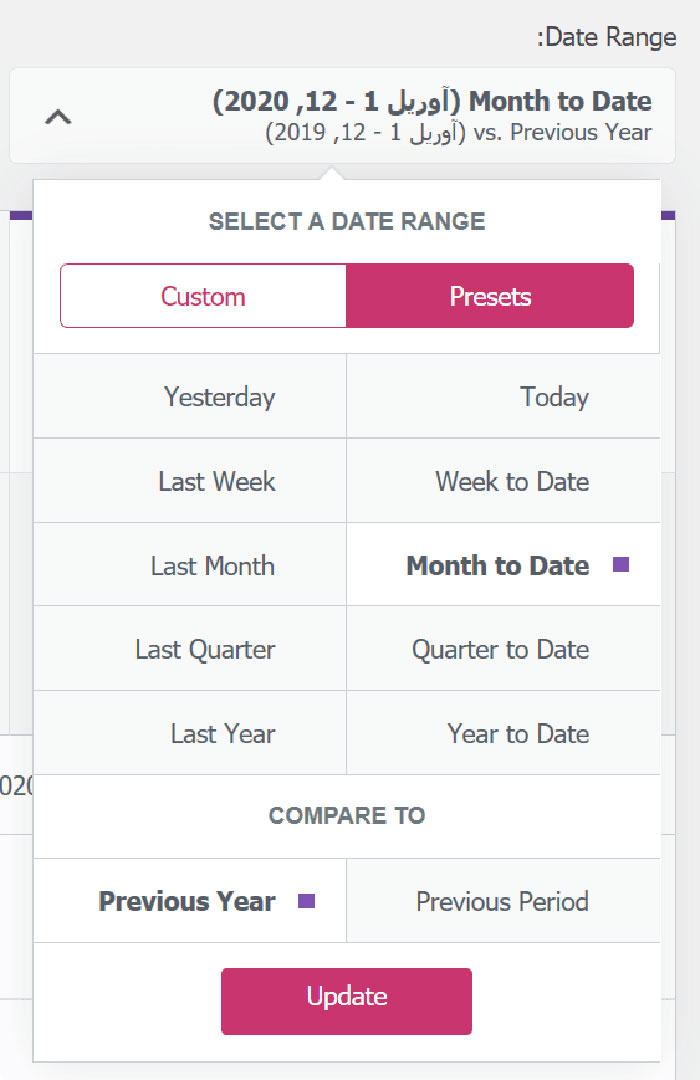Pick the Last Month preset
Viewport: 700px width, 1080px height.
tap(190, 565)
